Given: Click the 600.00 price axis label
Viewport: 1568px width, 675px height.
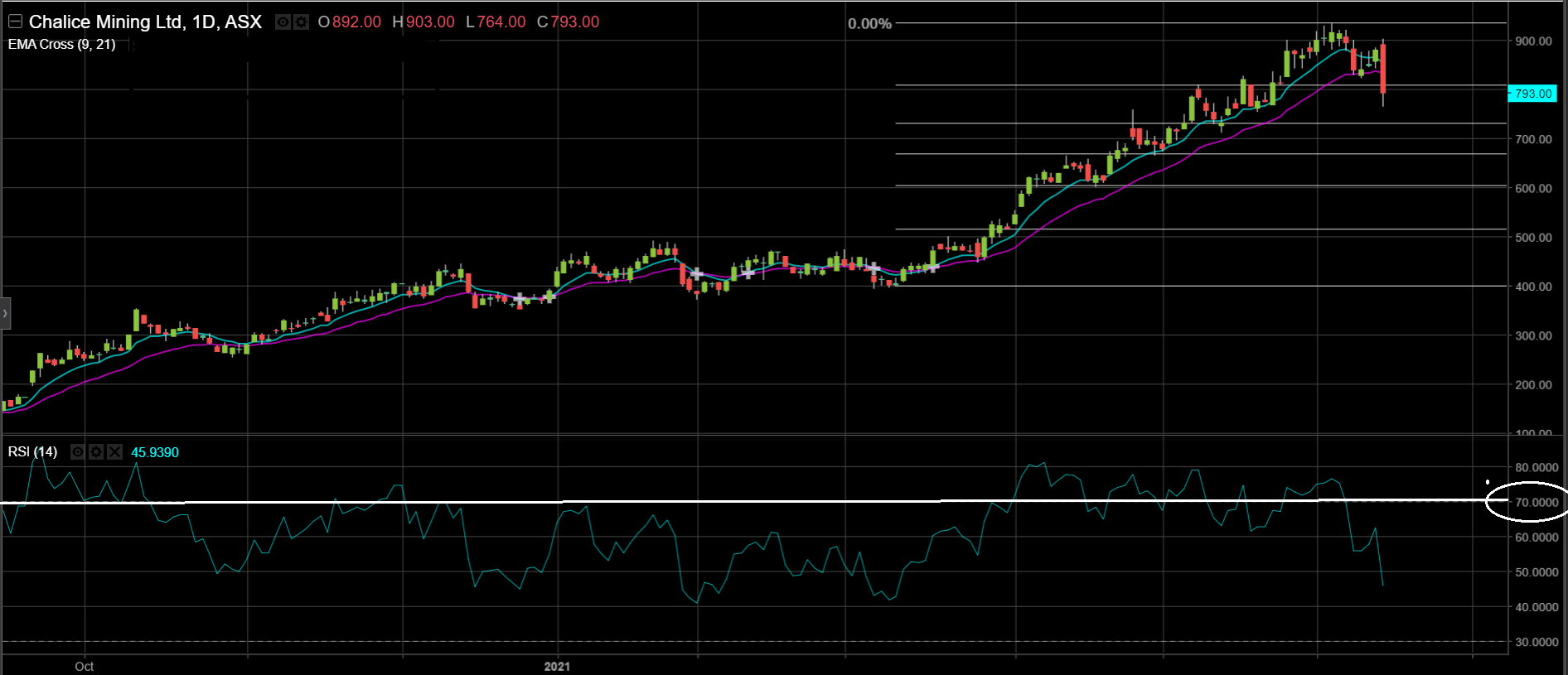Looking at the screenshot, I should tap(1533, 188).
